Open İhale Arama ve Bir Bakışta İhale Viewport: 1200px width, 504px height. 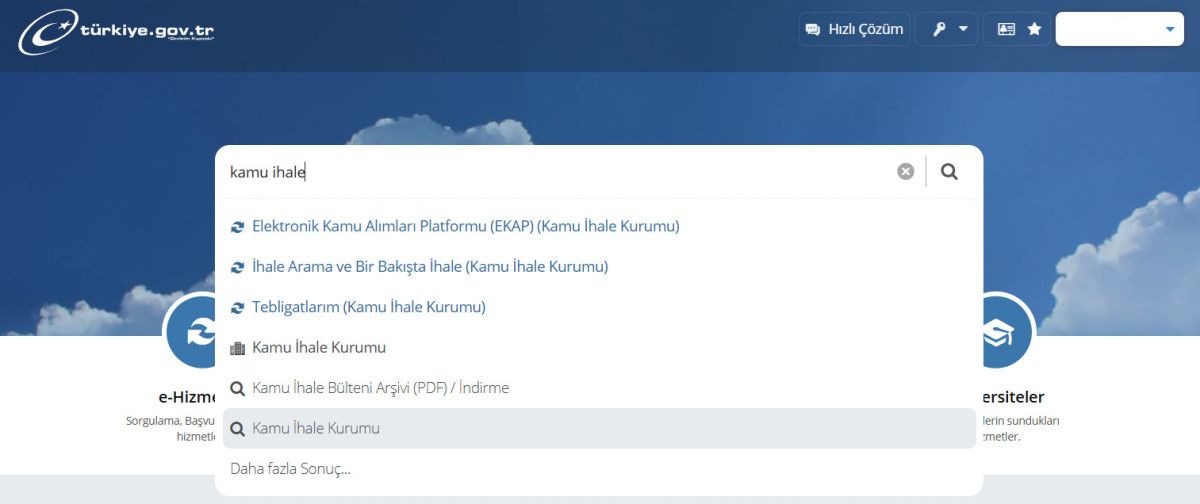[430, 267]
